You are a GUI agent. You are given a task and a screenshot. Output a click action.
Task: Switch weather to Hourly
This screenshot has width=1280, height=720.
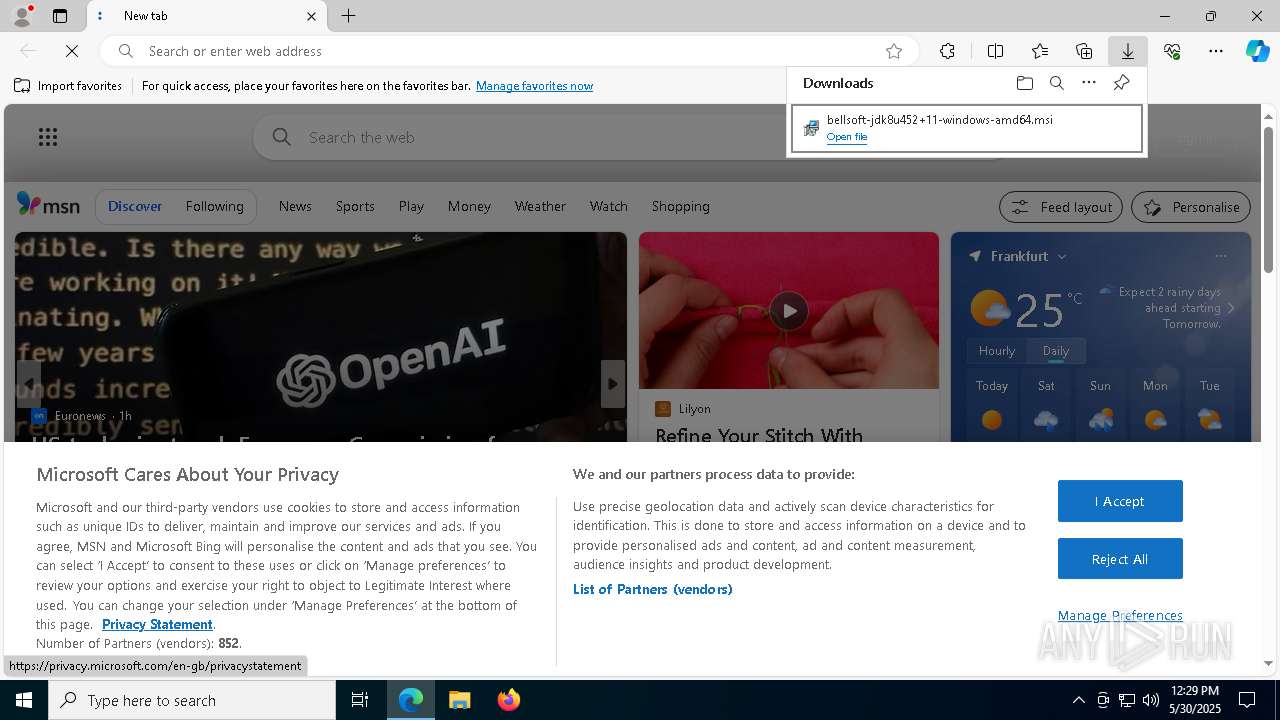click(x=997, y=351)
